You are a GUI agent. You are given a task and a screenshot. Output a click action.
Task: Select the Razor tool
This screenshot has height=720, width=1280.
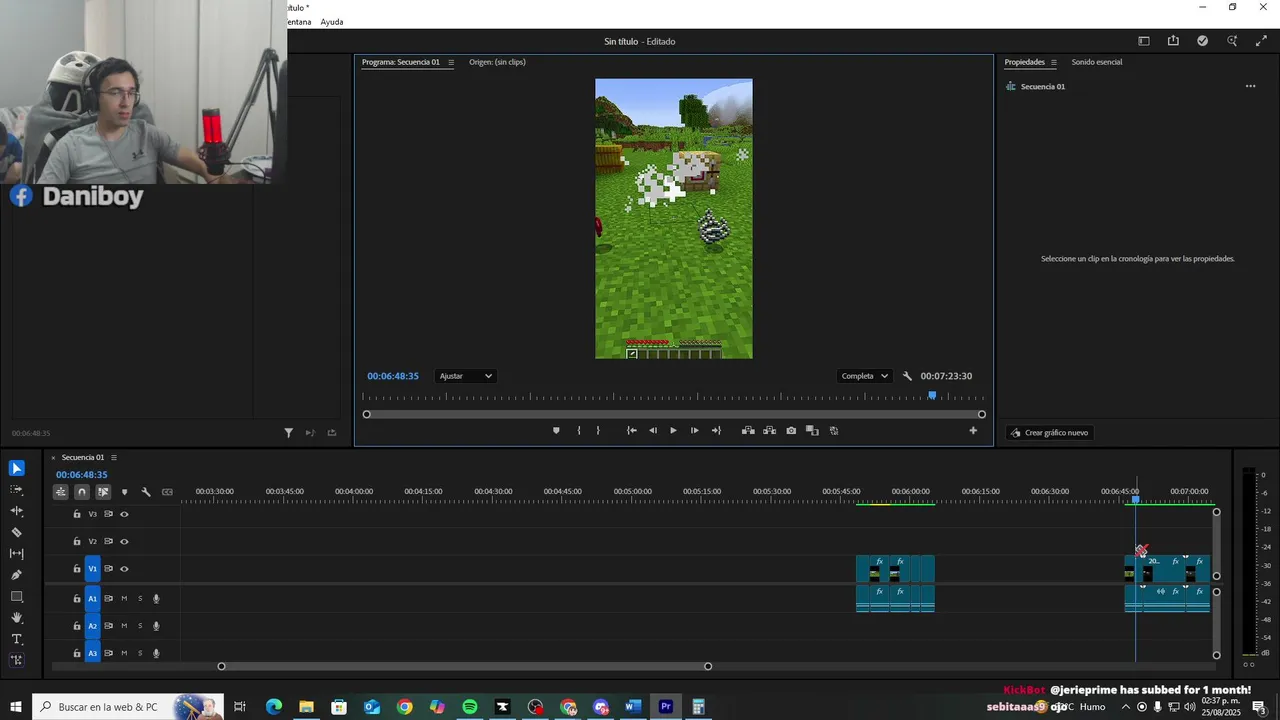(x=16, y=532)
